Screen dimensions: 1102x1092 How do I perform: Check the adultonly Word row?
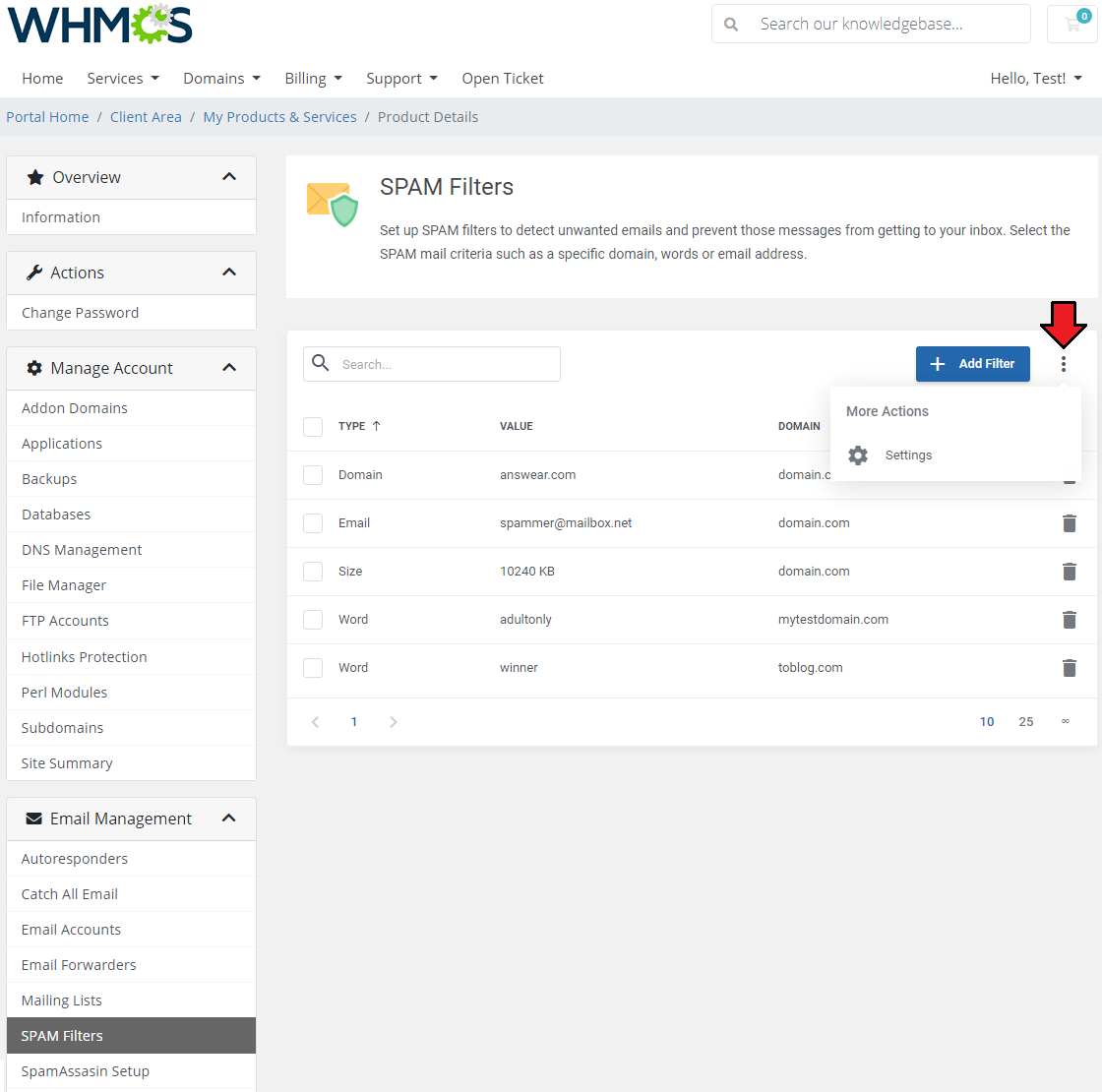coord(313,620)
